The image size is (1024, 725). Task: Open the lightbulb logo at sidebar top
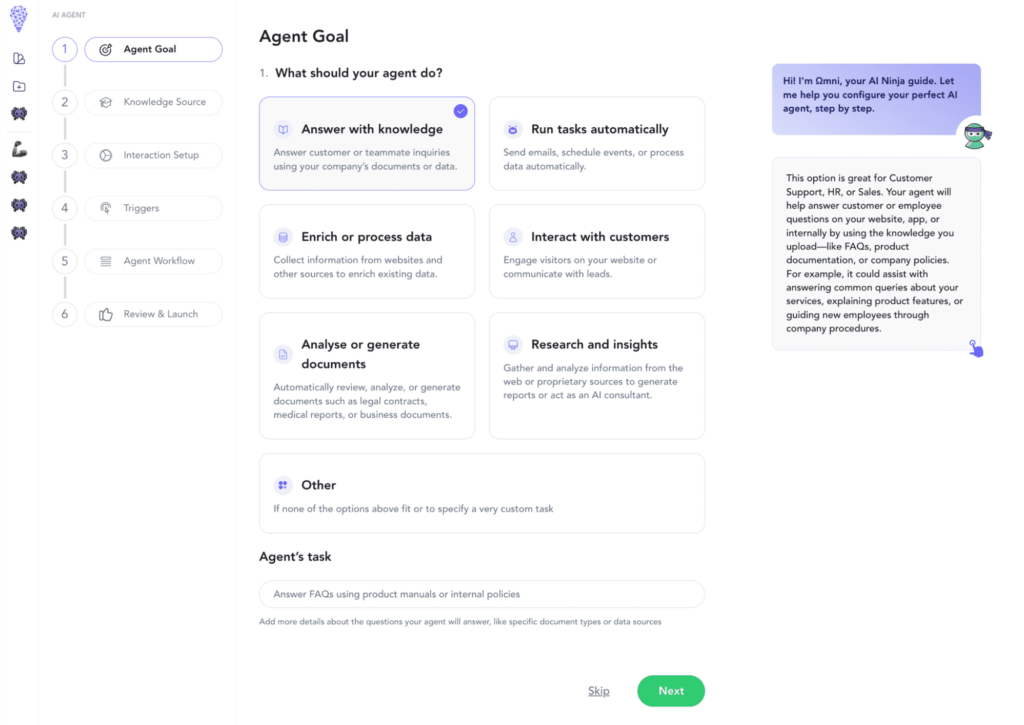17,17
